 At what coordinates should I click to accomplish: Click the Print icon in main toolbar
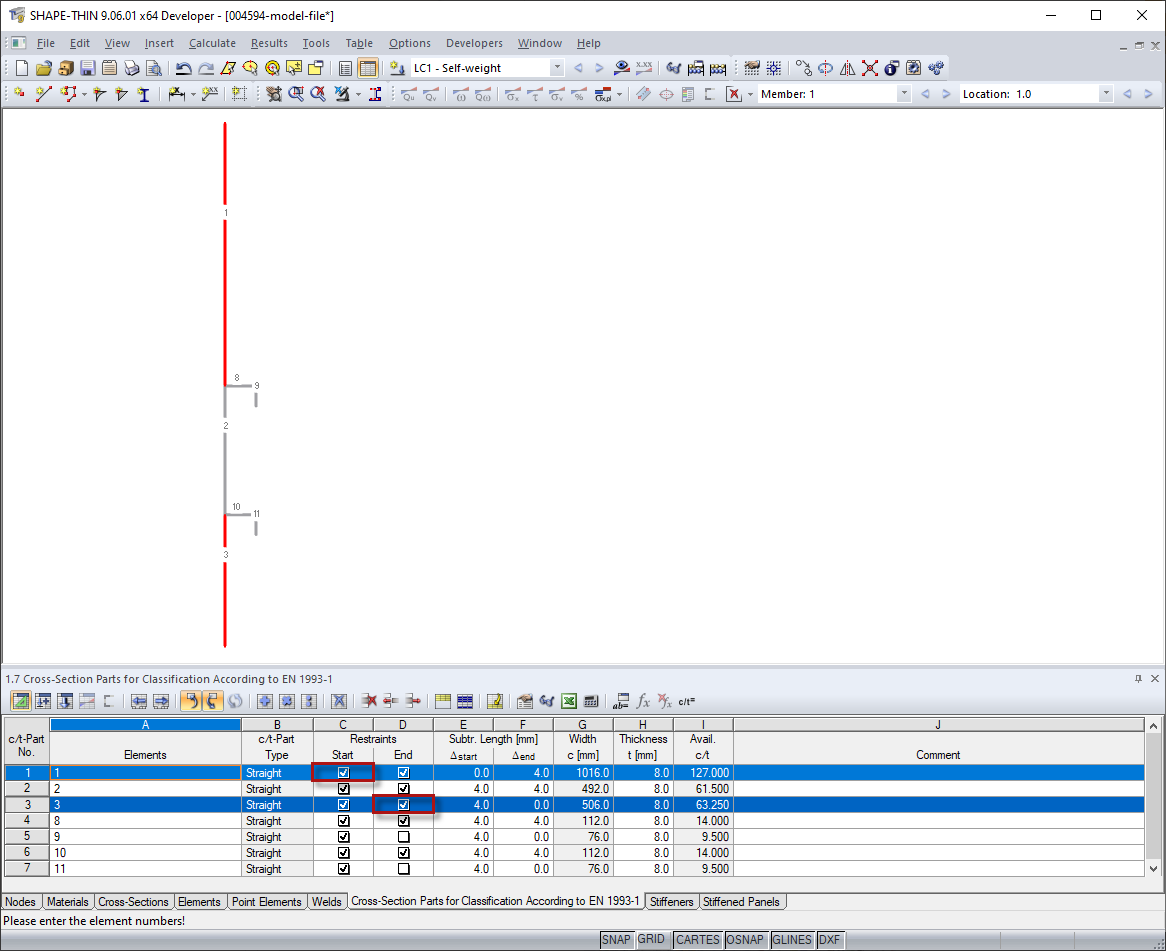132,68
